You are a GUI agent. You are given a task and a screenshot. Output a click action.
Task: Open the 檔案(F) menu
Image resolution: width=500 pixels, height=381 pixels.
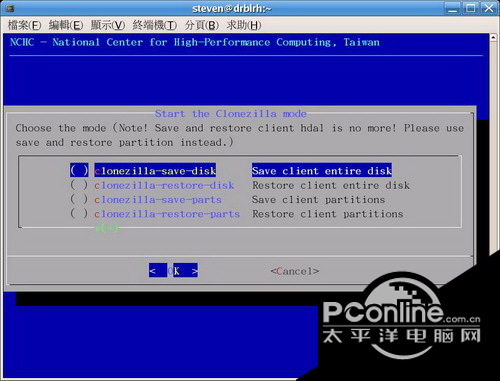(x=25, y=25)
